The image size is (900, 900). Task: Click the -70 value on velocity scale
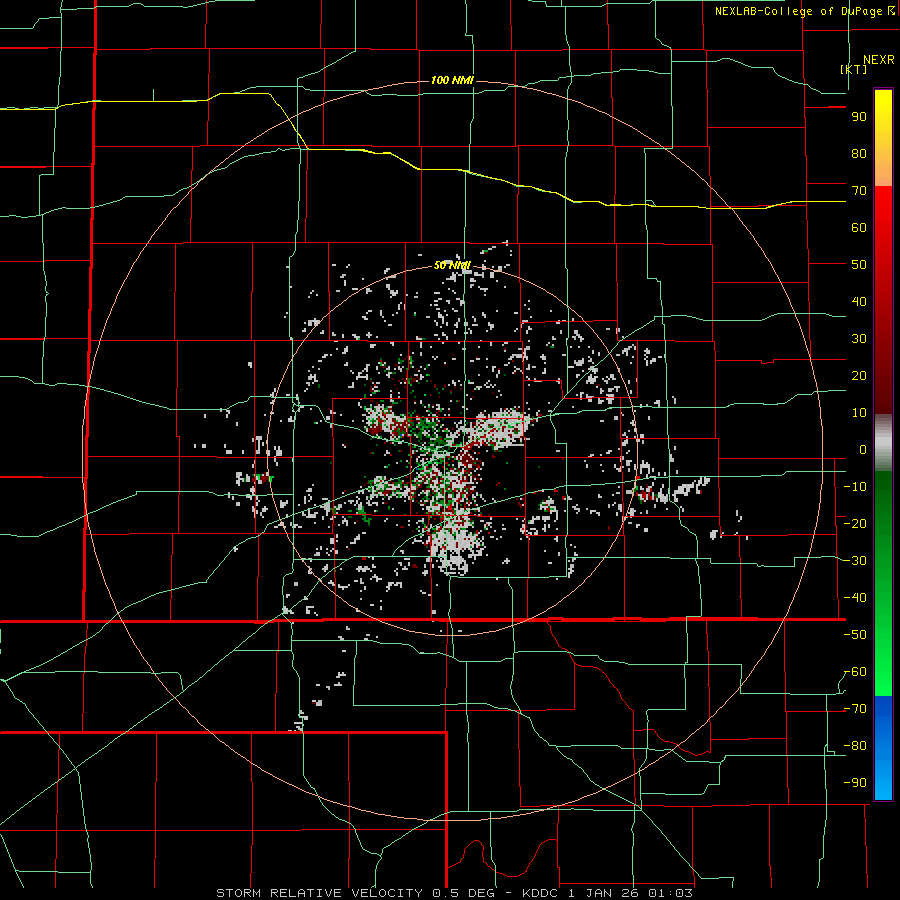coord(855,709)
